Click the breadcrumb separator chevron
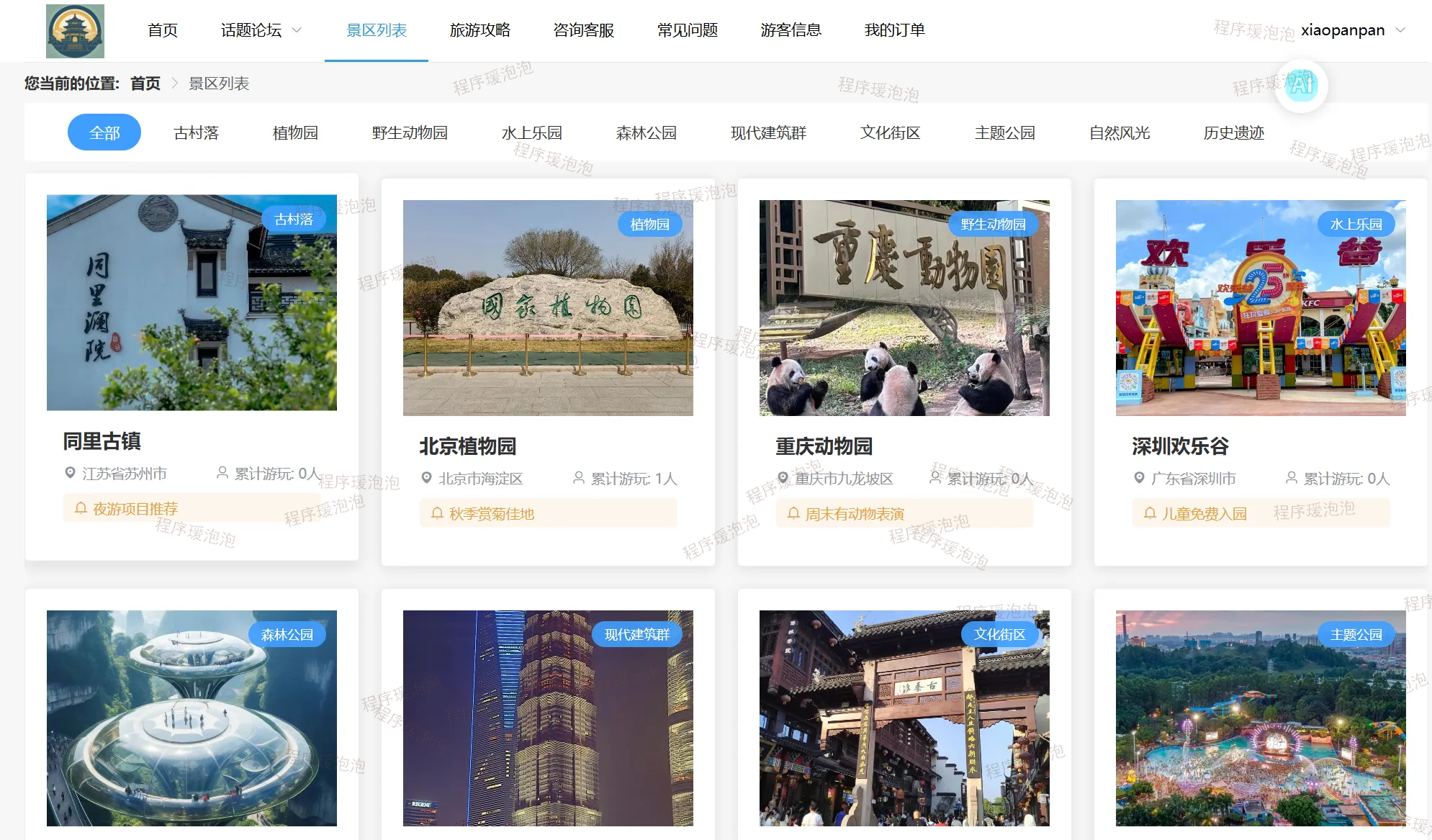The height and width of the screenshot is (840, 1432). coord(174,83)
